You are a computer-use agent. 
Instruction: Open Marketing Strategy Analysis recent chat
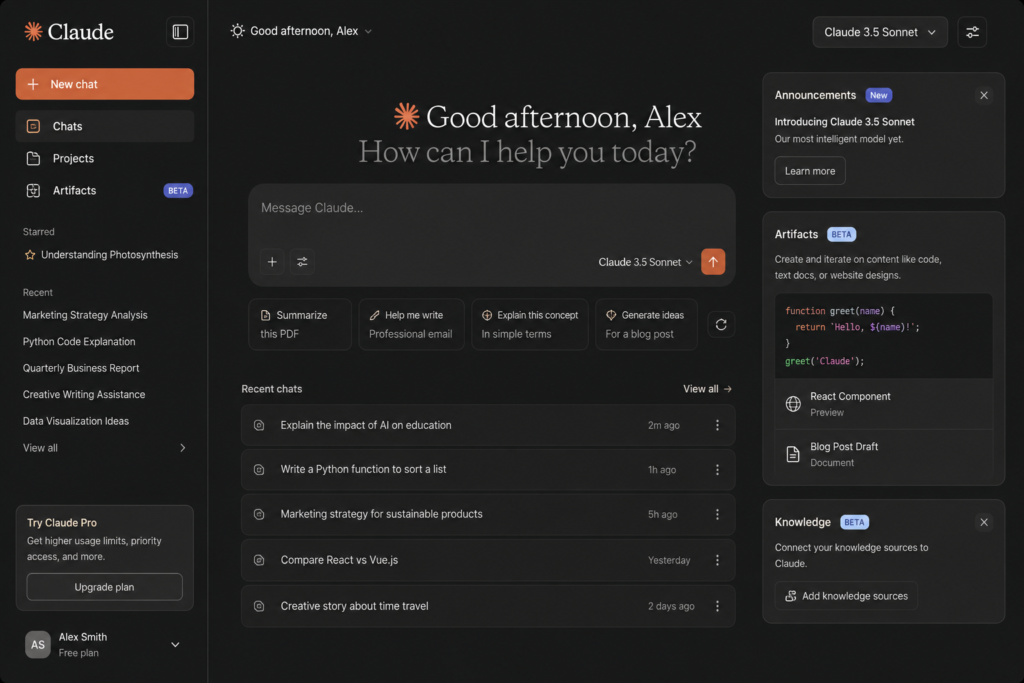[x=85, y=315]
